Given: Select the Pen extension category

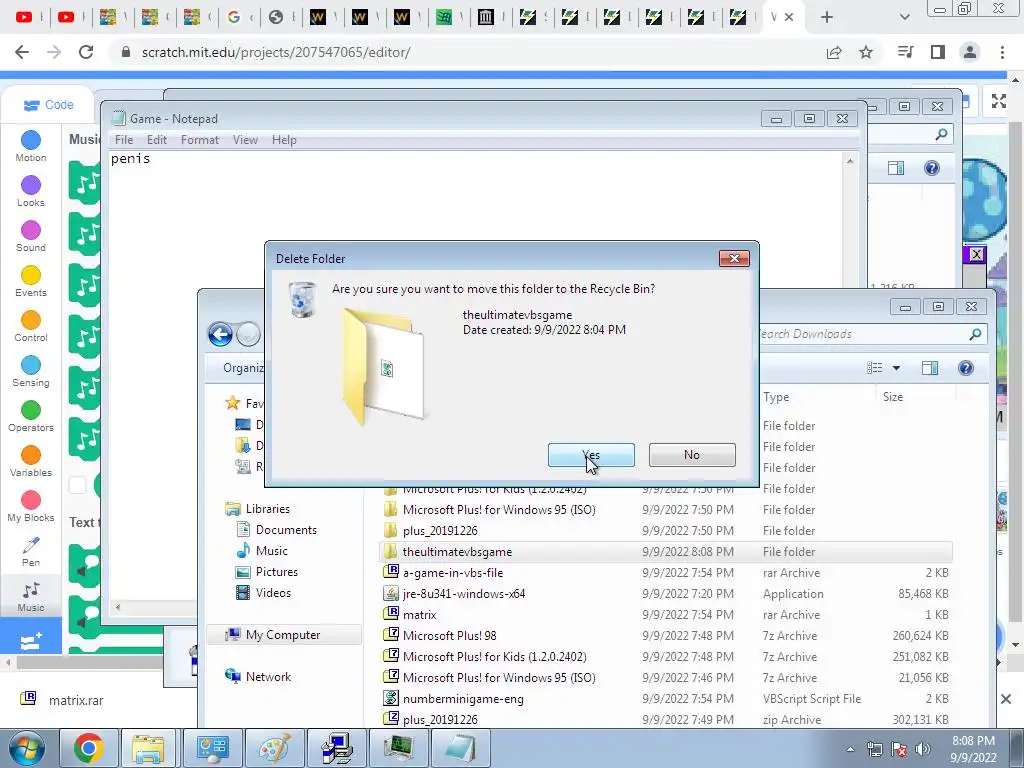Looking at the screenshot, I should pyautogui.click(x=31, y=552).
